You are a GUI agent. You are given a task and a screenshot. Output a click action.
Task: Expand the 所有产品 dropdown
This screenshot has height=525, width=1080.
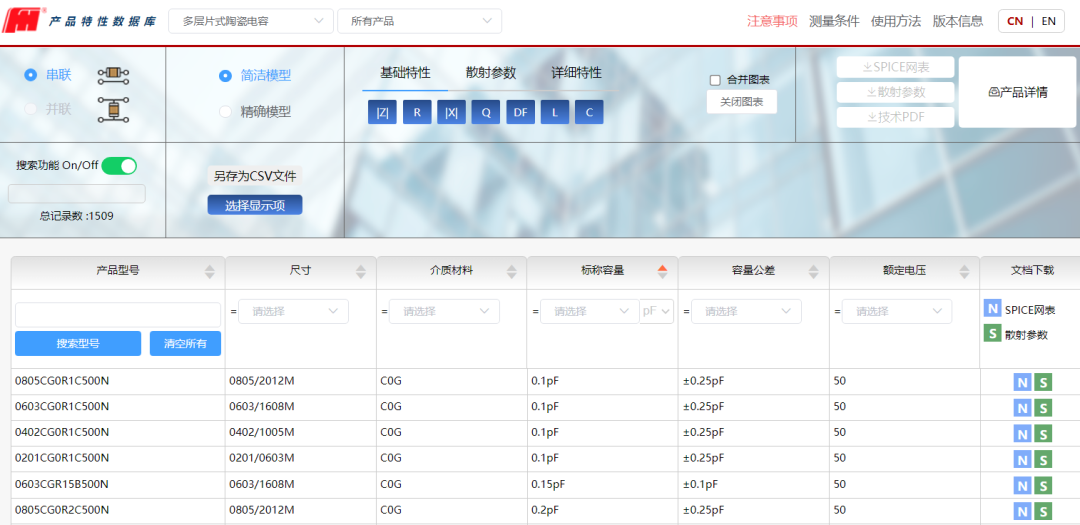419,21
